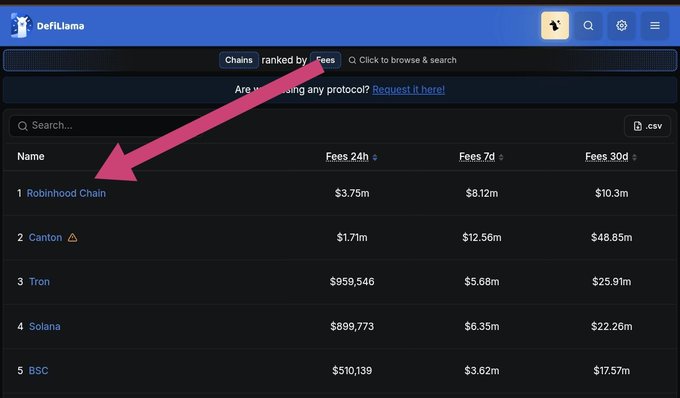Download table as .csv
Image resolution: width=680 pixels, height=398 pixels.
click(647, 126)
